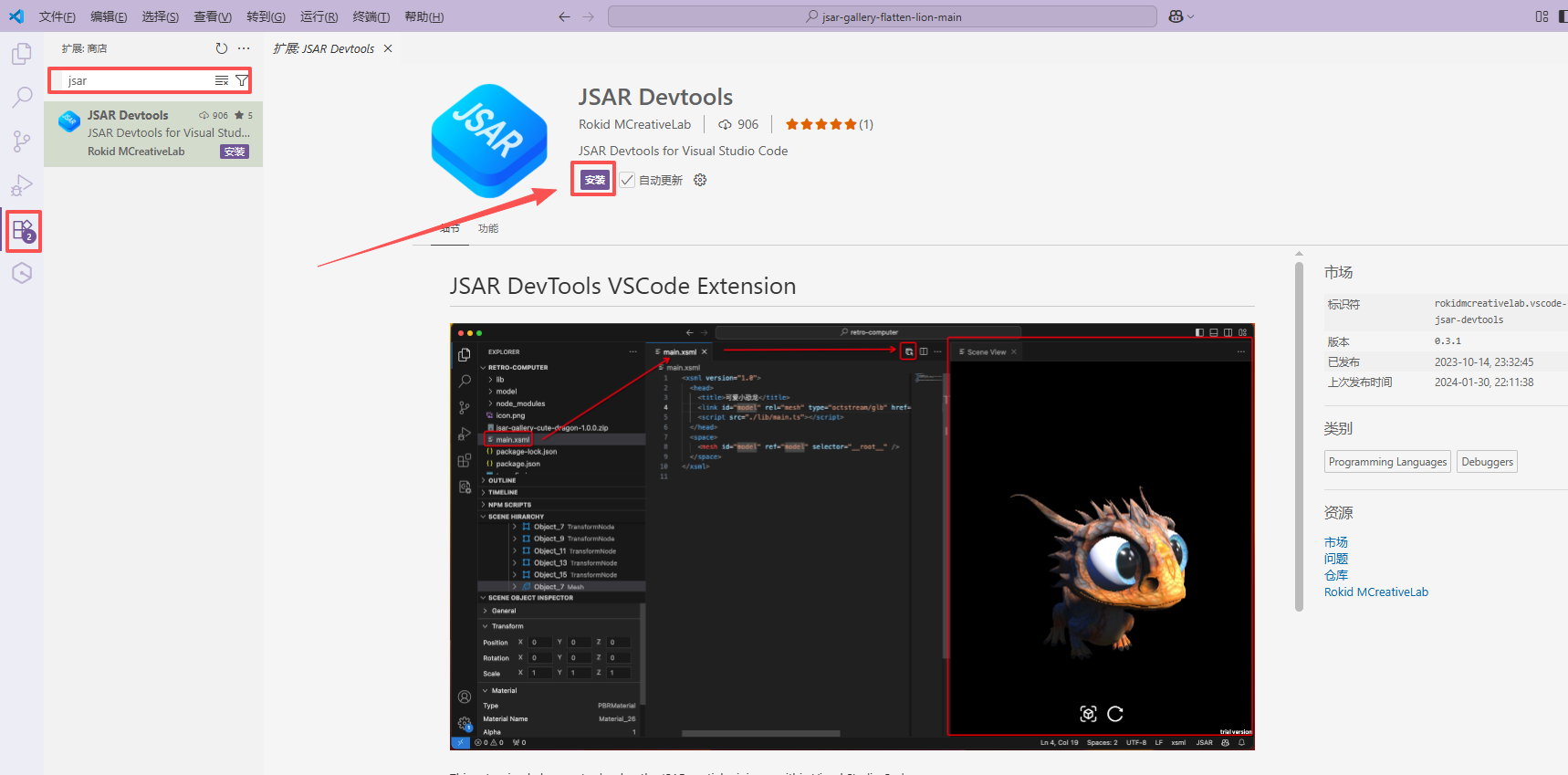Toggle the auto update checkbox

click(627, 180)
